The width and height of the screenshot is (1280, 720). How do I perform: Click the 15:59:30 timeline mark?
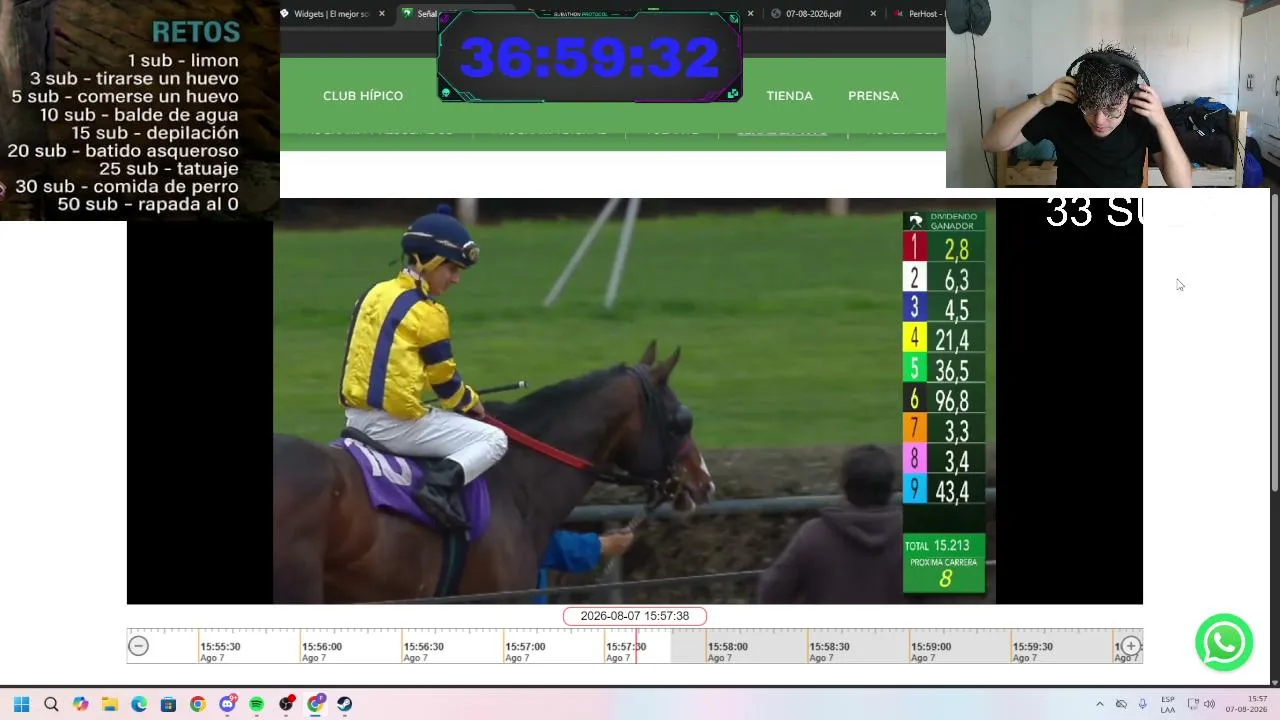[x=1033, y=647]
